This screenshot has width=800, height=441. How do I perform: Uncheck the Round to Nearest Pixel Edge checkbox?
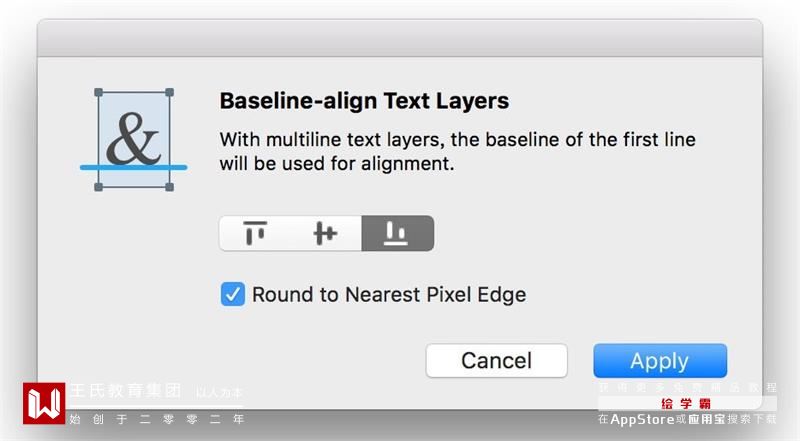click(232, 295)
